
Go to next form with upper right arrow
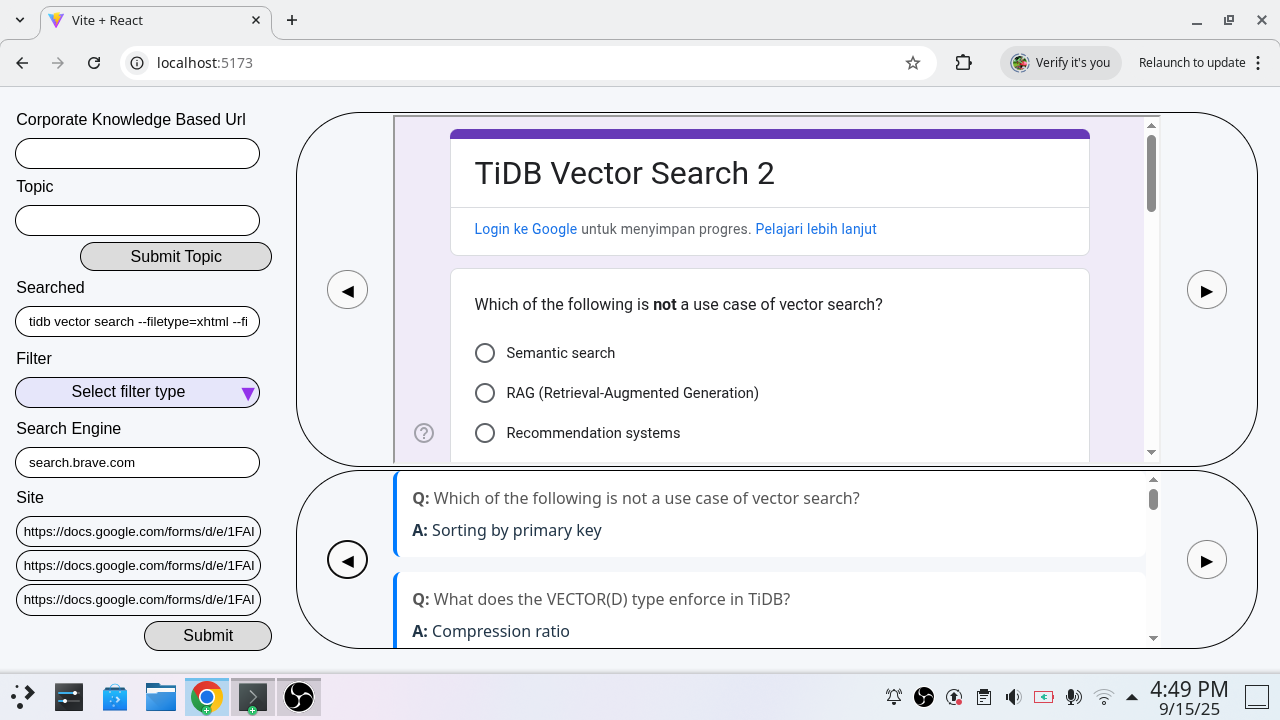point(1206,290)
